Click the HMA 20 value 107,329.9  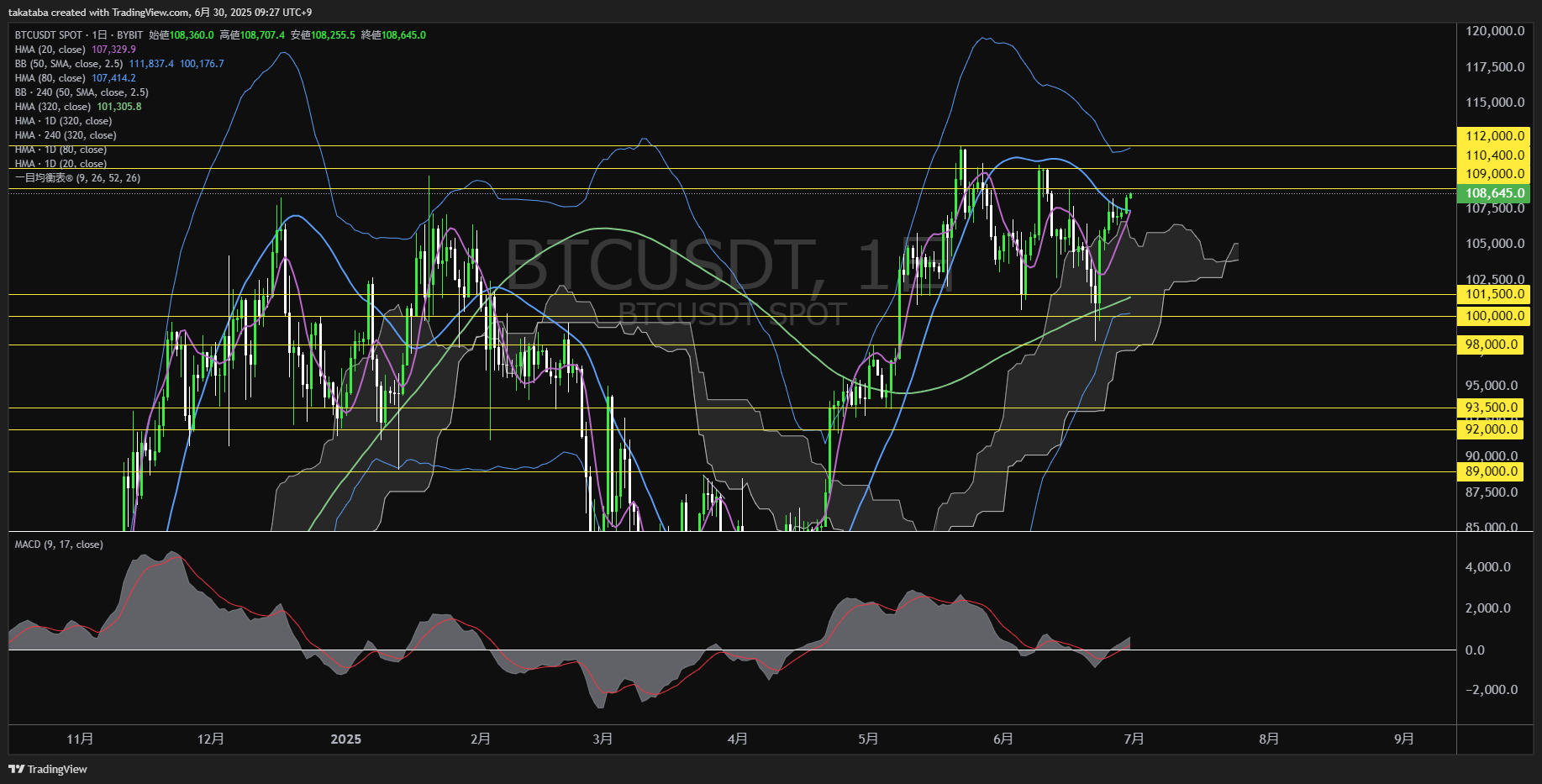point(113,50)
